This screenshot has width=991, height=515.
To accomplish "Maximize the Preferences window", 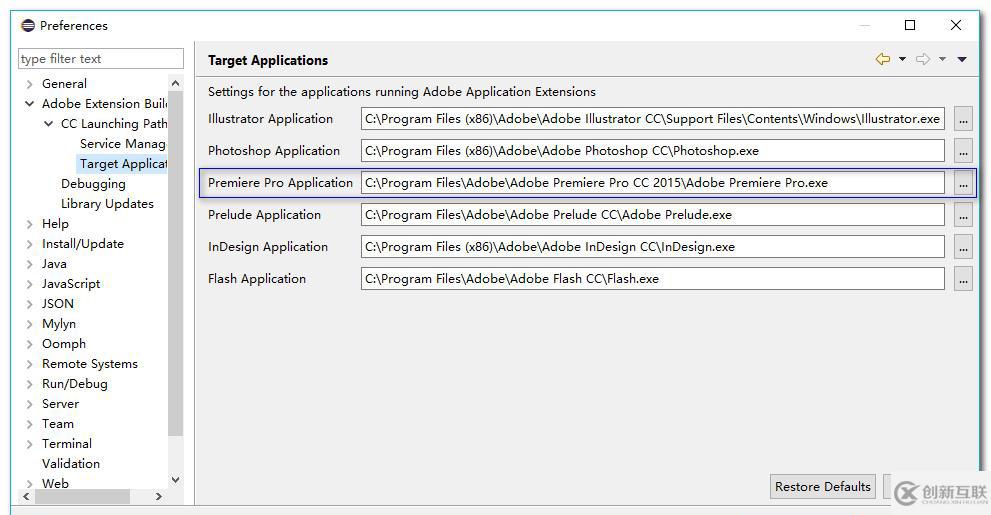I will point(910,25).
